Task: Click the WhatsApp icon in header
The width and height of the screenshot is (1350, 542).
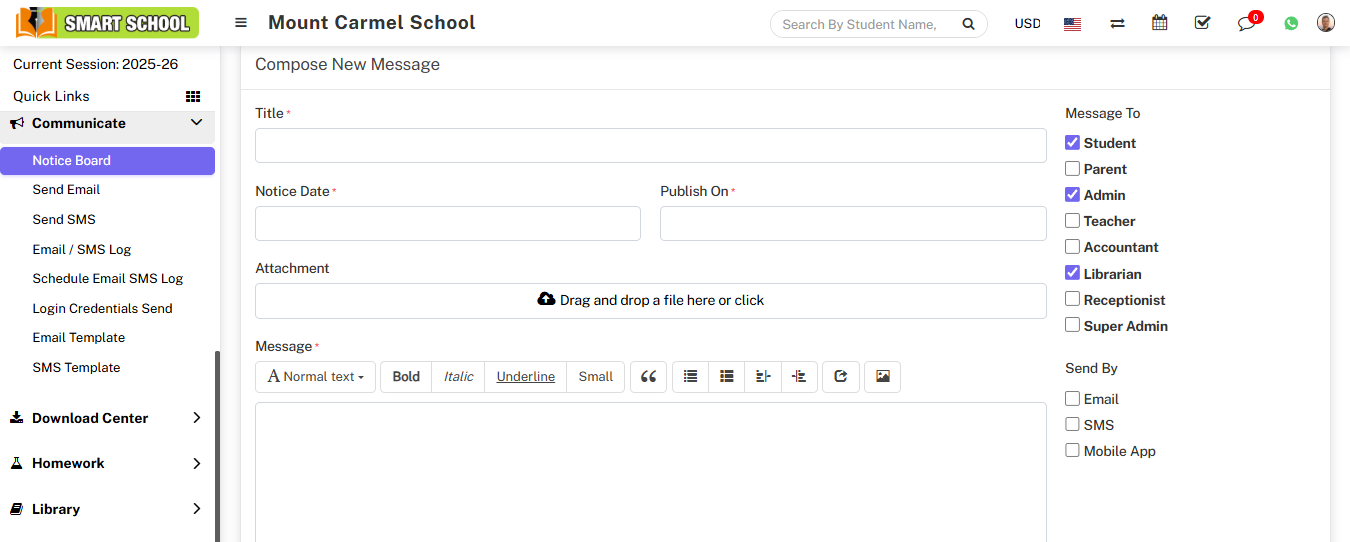Action: (1291, 23)
